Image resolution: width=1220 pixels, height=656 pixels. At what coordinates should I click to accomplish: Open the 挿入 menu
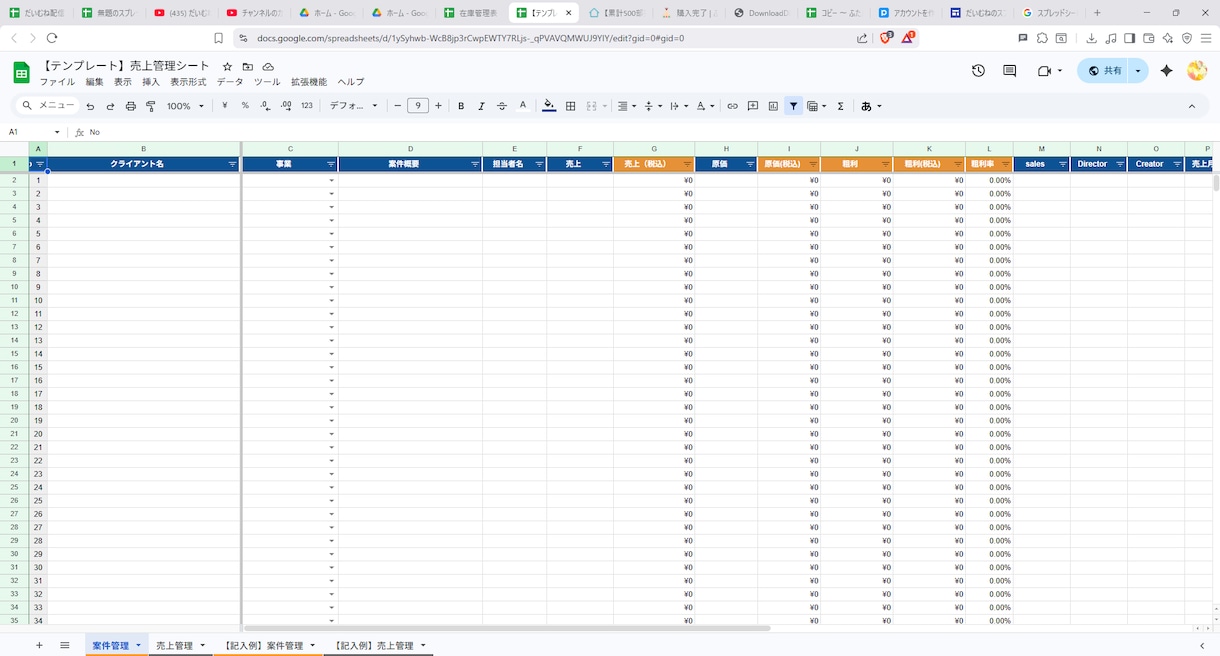151,82
